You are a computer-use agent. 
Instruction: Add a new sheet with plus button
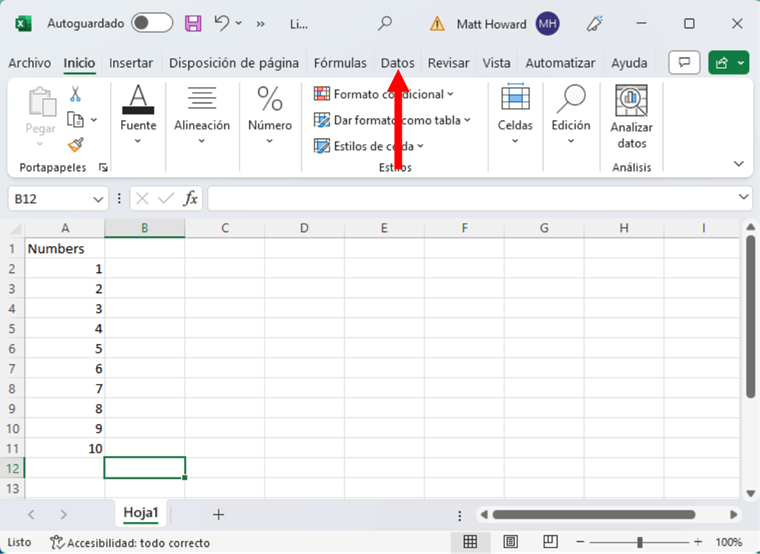click(x=218, y=514)
